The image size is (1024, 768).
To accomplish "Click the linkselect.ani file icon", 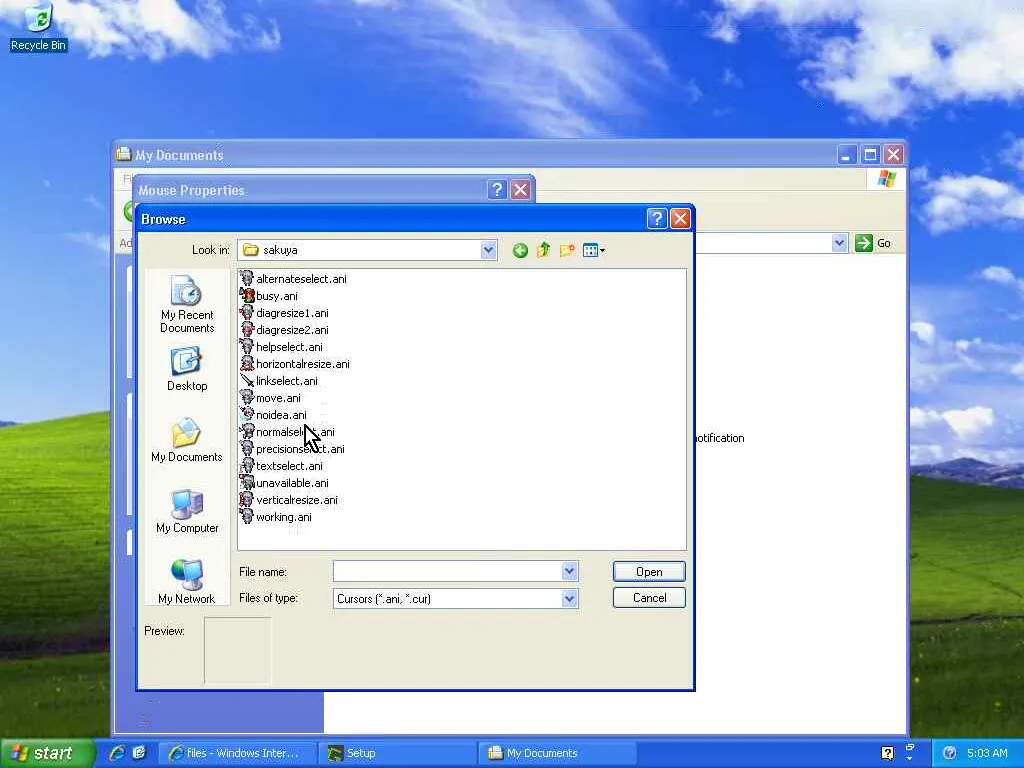I will (247, 381).
